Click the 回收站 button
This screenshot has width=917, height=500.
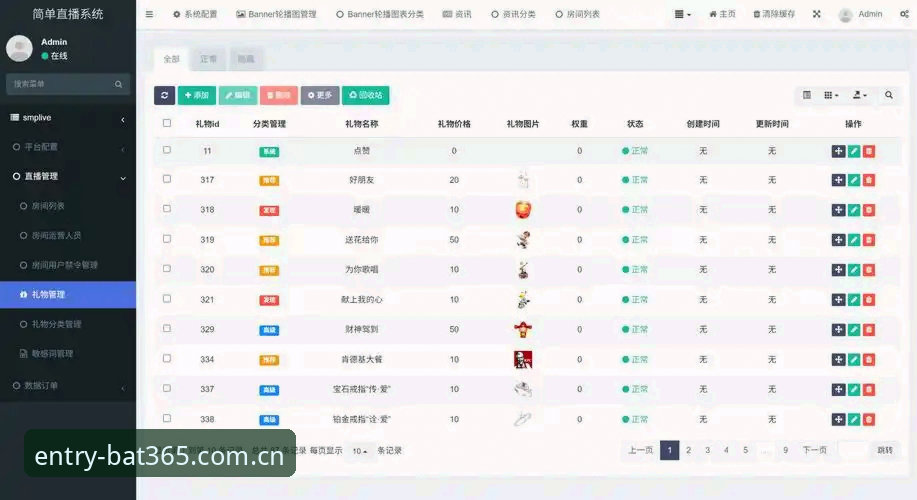coord(366,95)
